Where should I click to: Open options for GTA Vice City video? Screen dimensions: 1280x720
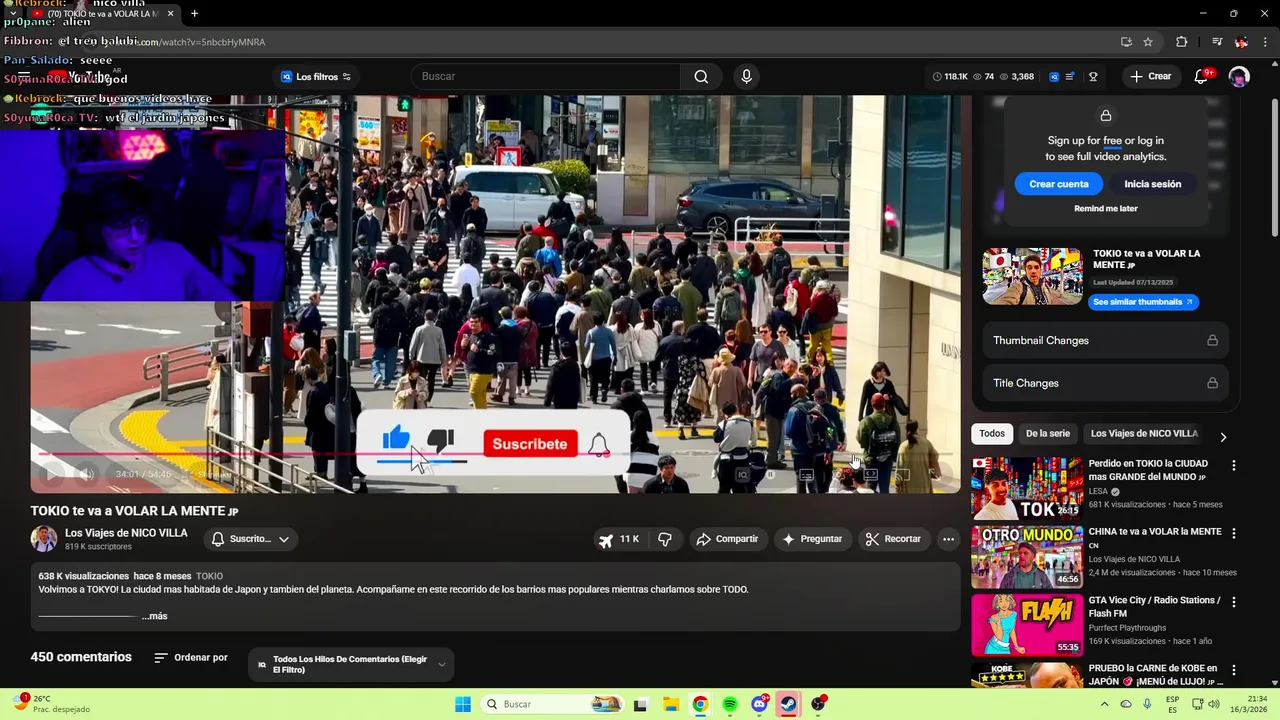click(1233, 602)
